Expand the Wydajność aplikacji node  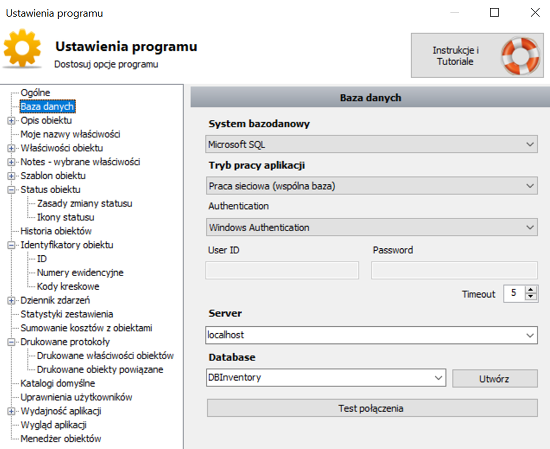[11, 411]
